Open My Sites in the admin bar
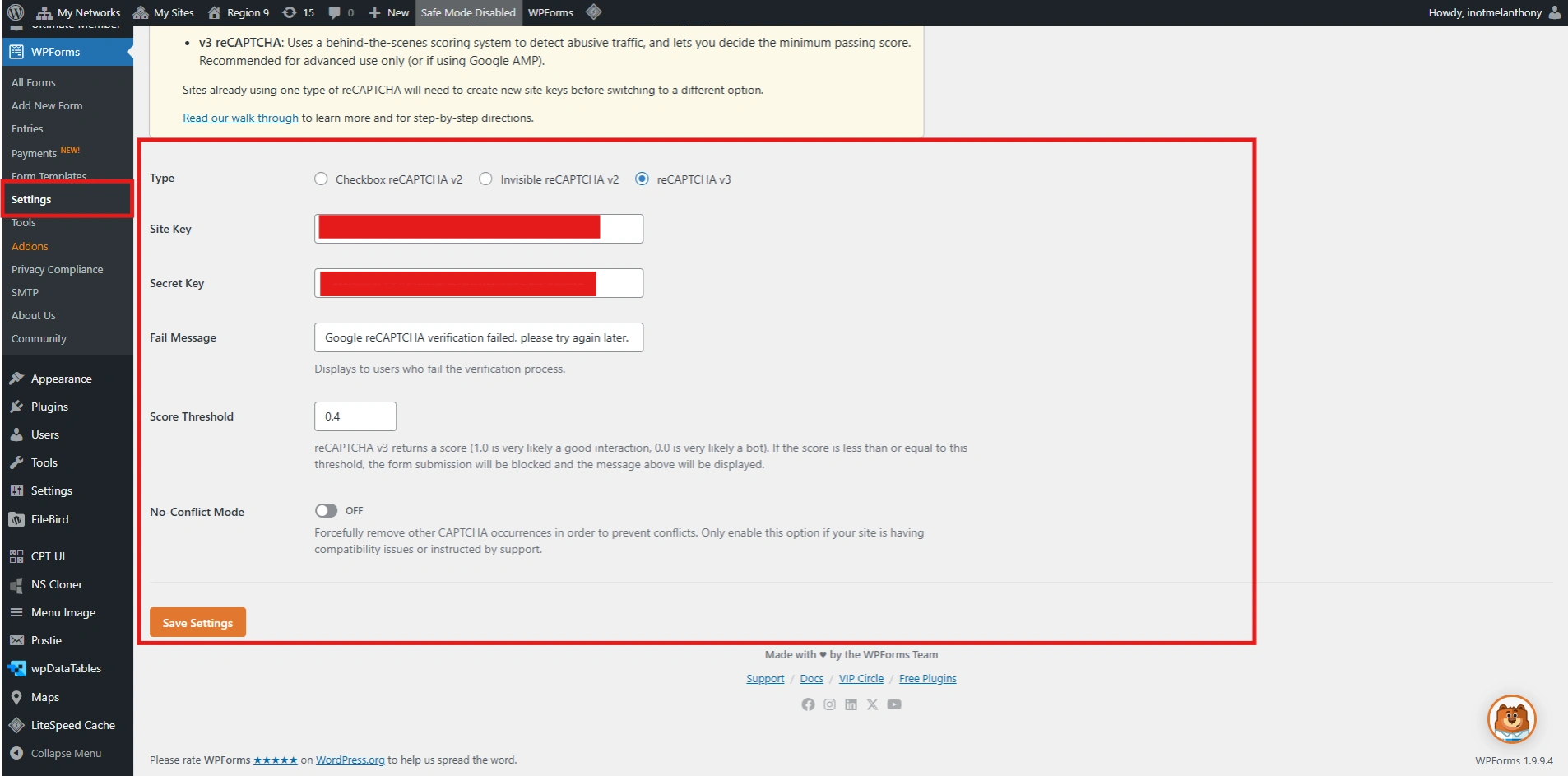 point(163,12)
